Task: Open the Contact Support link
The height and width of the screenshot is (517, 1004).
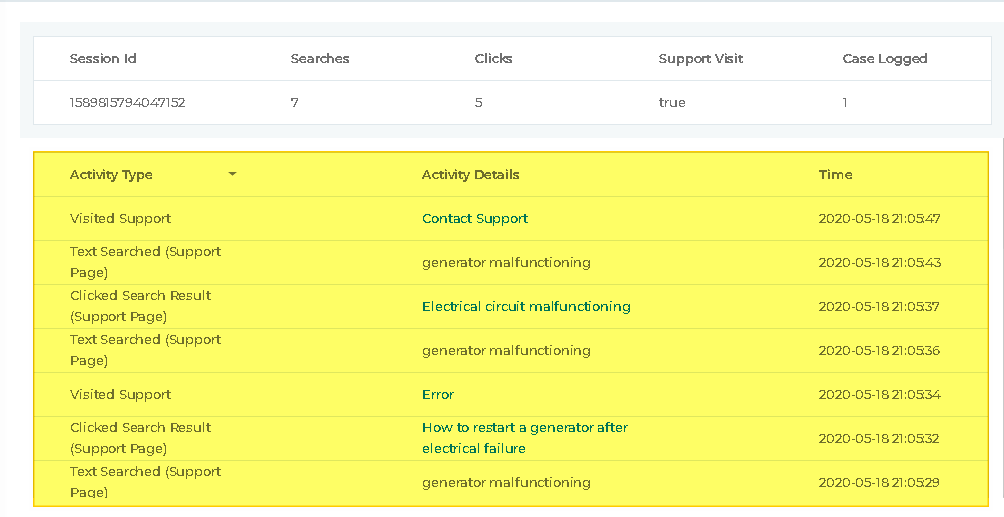Action: click(475, 218)
